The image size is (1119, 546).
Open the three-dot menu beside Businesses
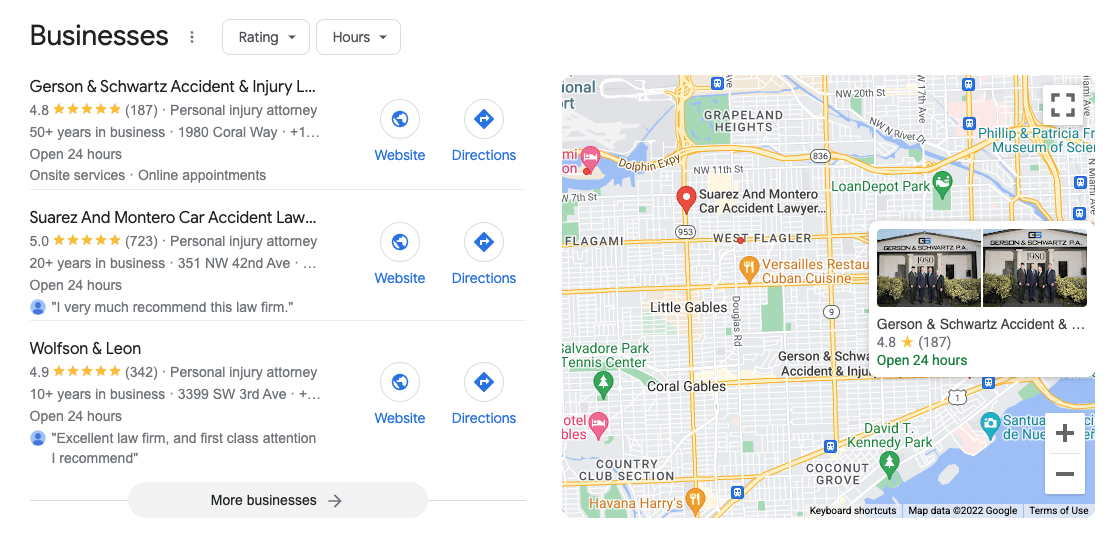pos(191,37)
